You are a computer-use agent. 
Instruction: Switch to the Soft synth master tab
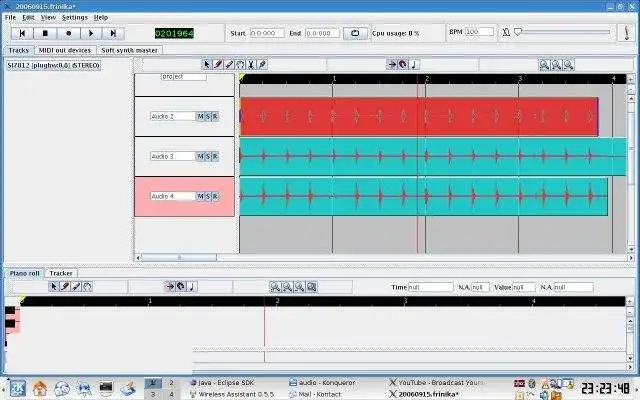[129, 50]
